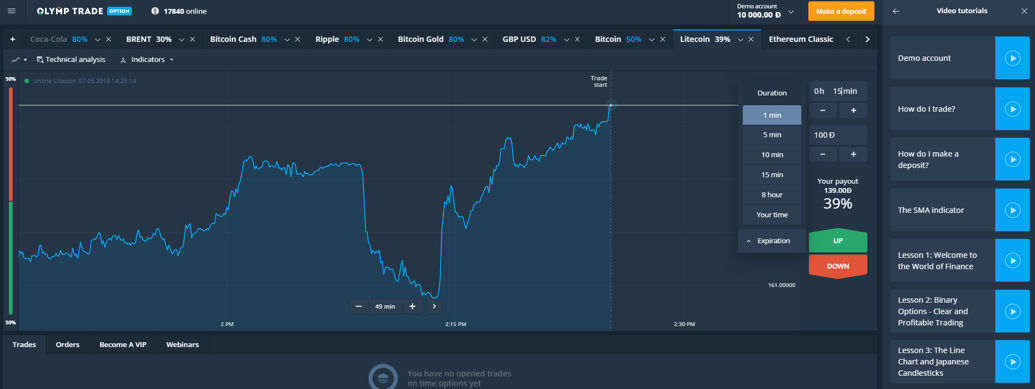1035x389 pixels.
Task: Expand the GBP USD tab dropdown arrow
Action: coord(566,40)
